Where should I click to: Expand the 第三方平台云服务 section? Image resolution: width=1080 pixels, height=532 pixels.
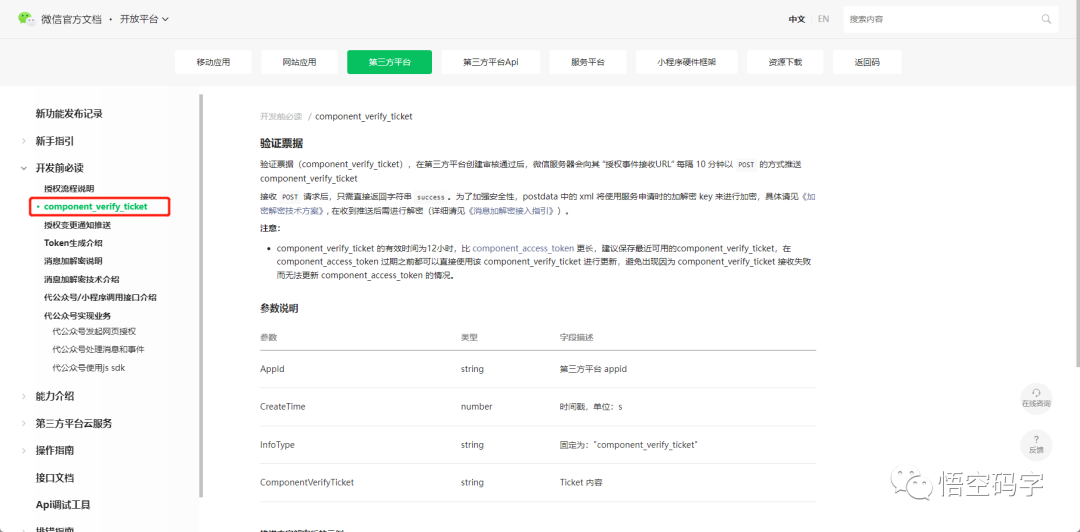25,423
